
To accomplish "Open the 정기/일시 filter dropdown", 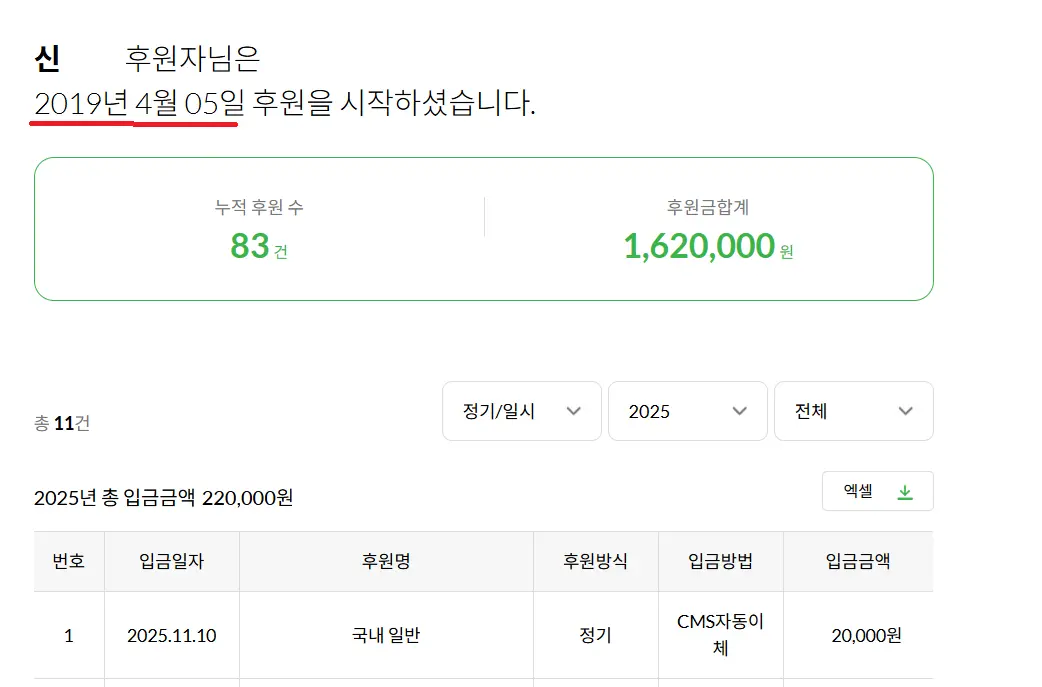I will 520,411.
